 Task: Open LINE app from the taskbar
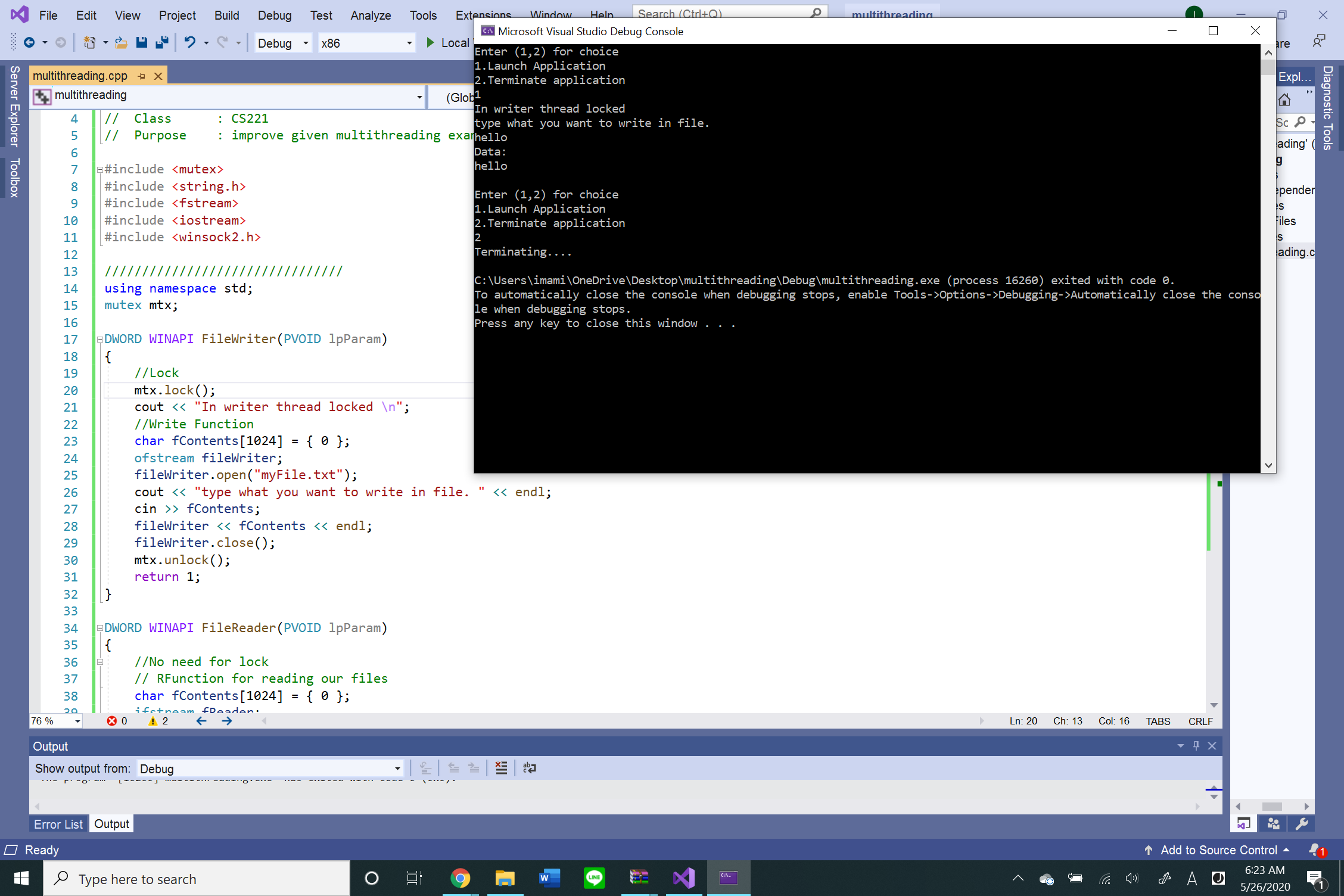(594, 878)
